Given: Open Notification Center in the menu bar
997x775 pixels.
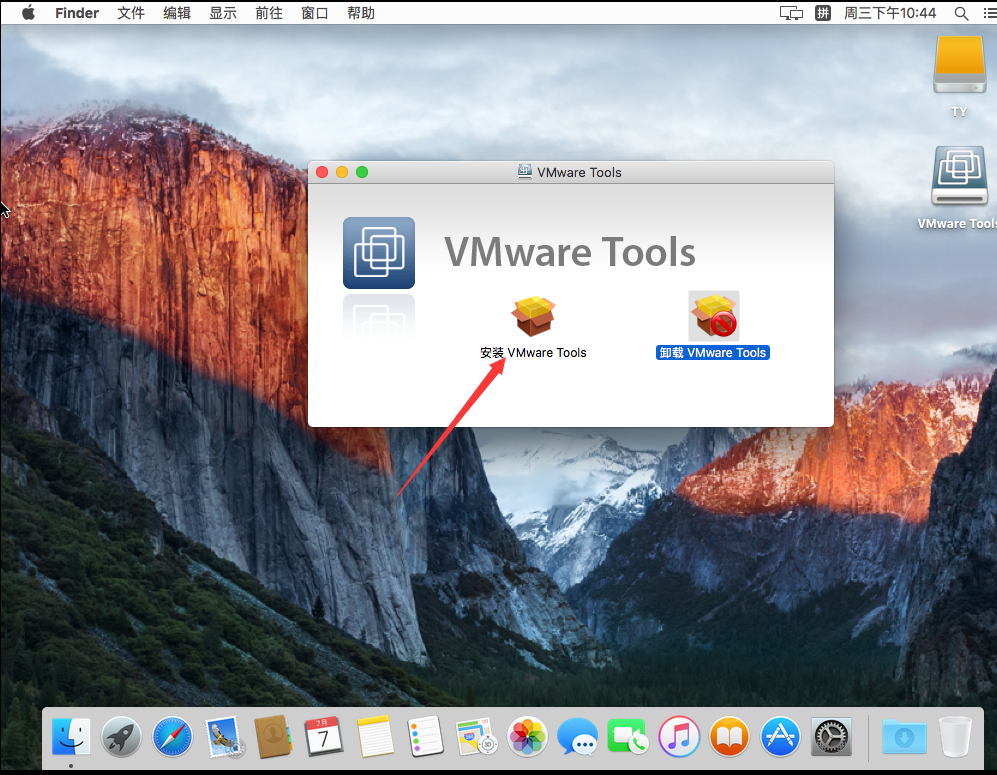Looking at the screenshot, I should tap(989, 13).
